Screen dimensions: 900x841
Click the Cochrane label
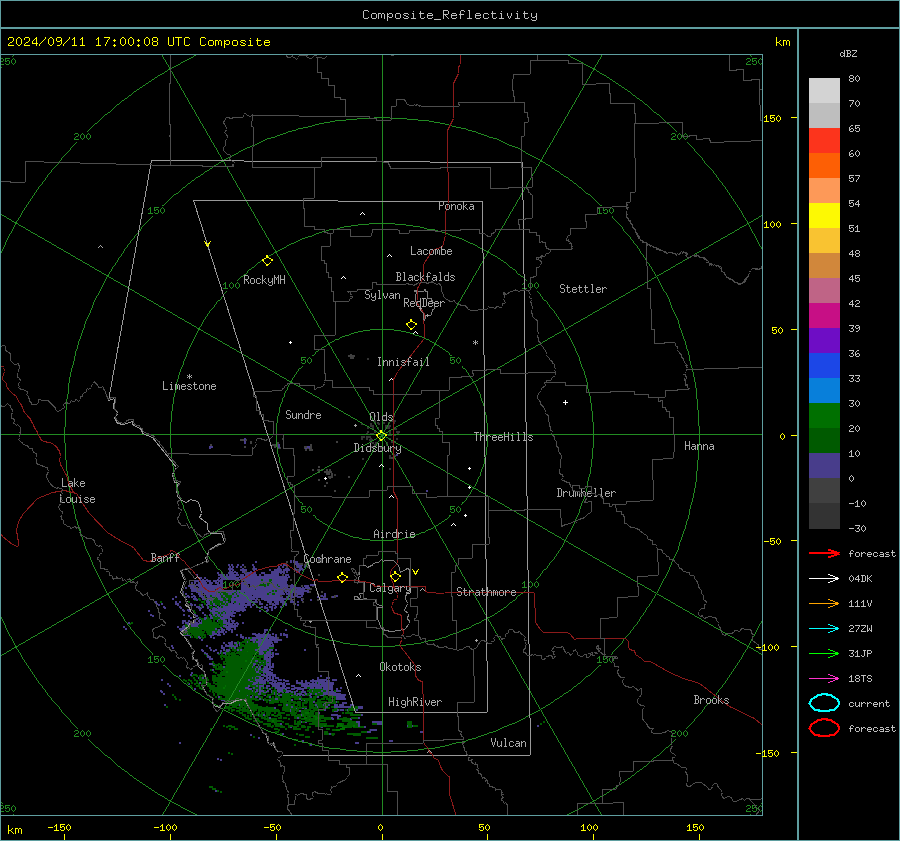[x=327, y=559]
